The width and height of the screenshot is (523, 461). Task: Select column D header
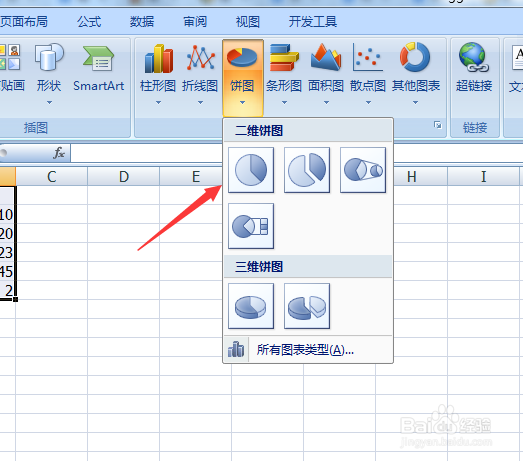tap(124, 176)
